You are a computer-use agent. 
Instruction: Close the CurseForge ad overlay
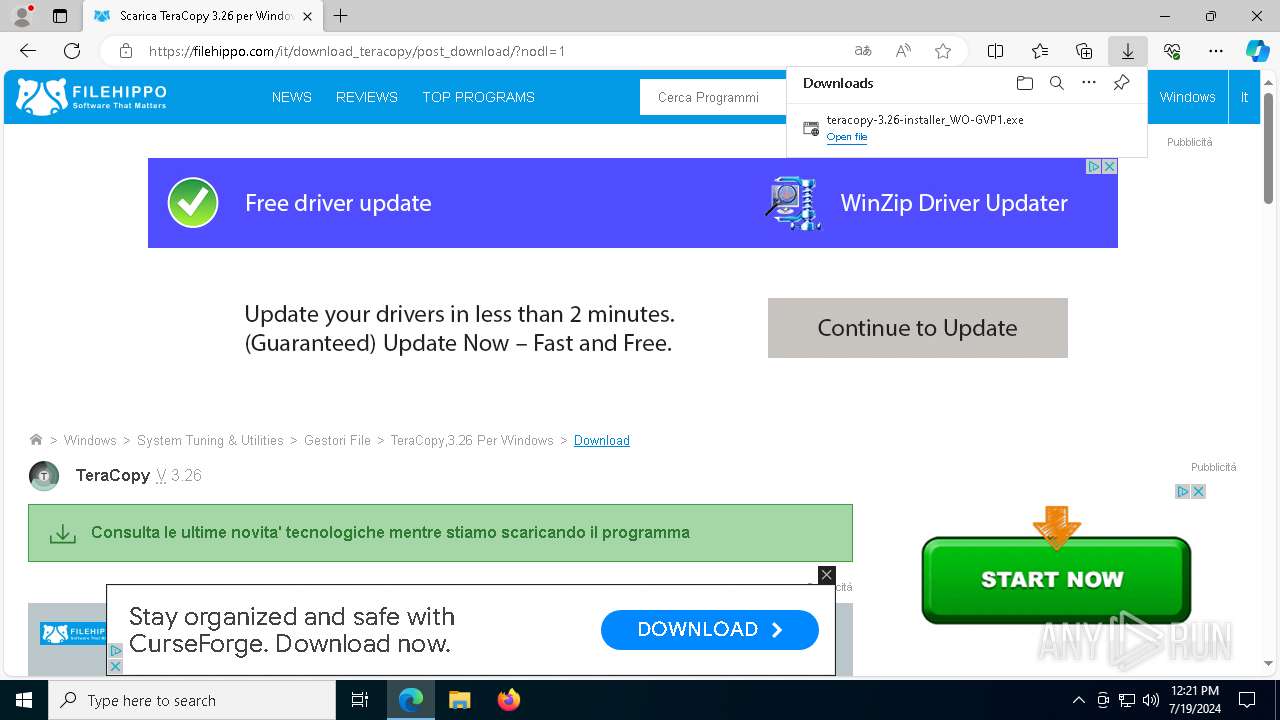point(826,575)
